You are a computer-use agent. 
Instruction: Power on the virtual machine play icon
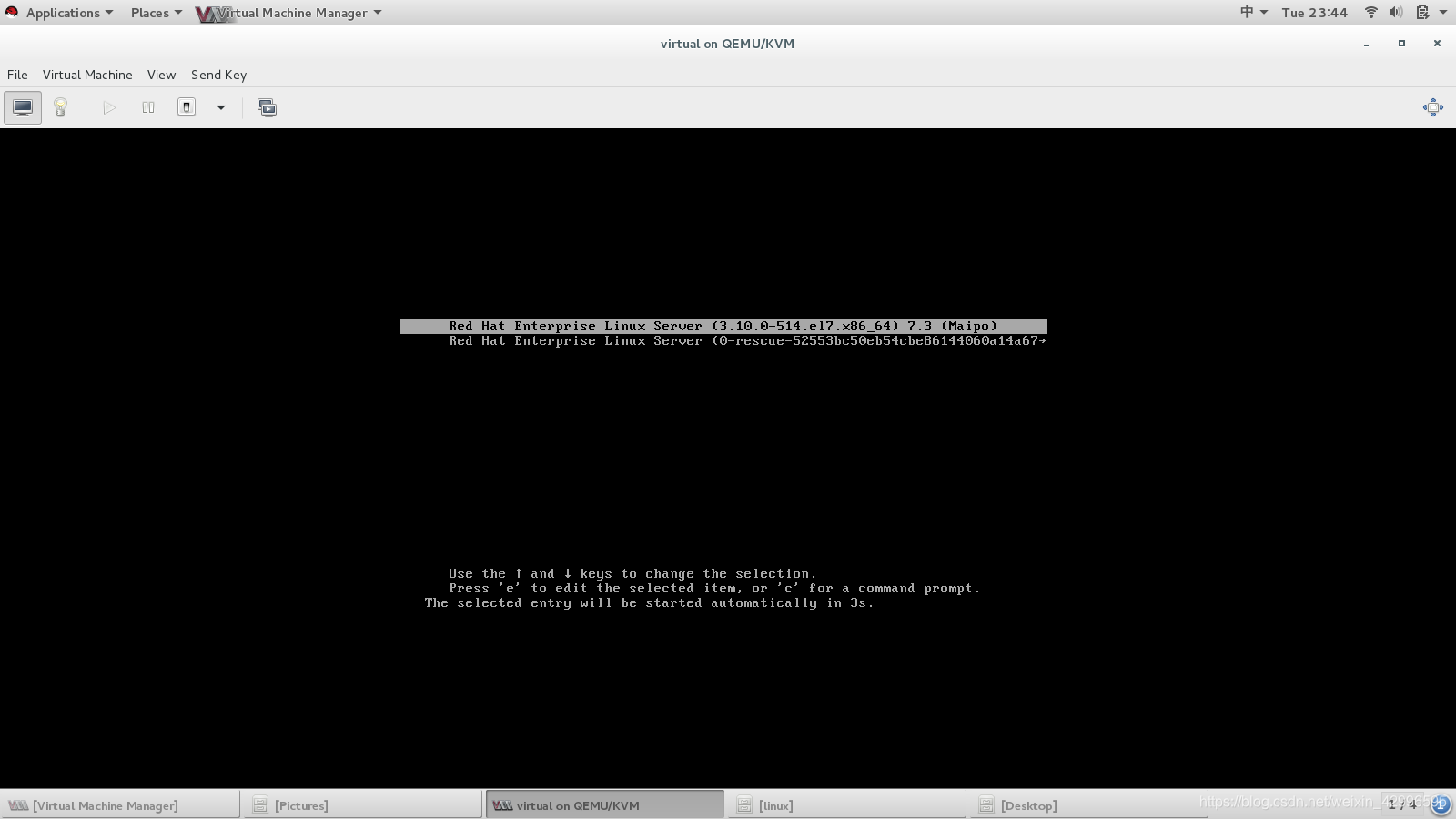[x=109, y=107]
